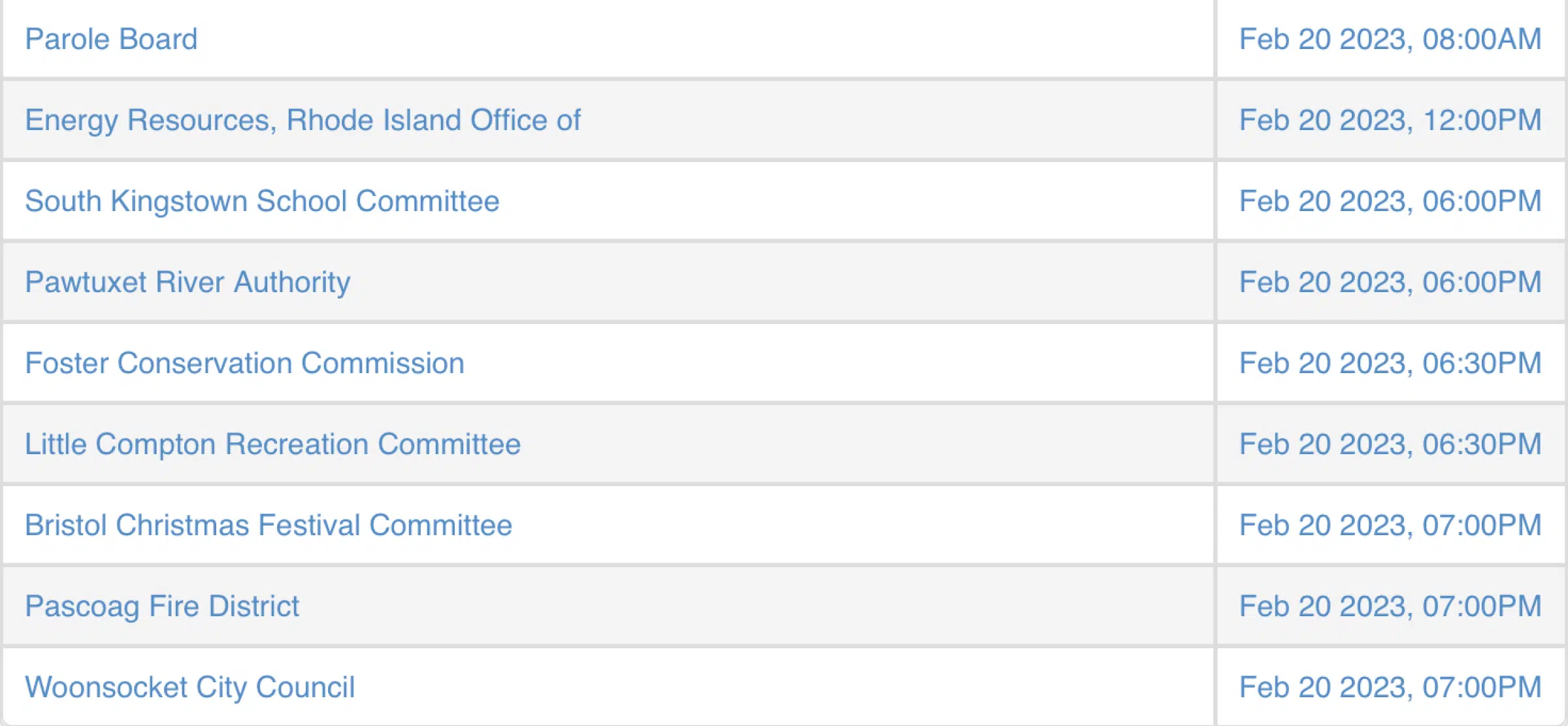The width and height of the screenshot is (1568, 726).
Task: Click Pawtuxet River Authority's 06:00PM date
Action: 1390,282
